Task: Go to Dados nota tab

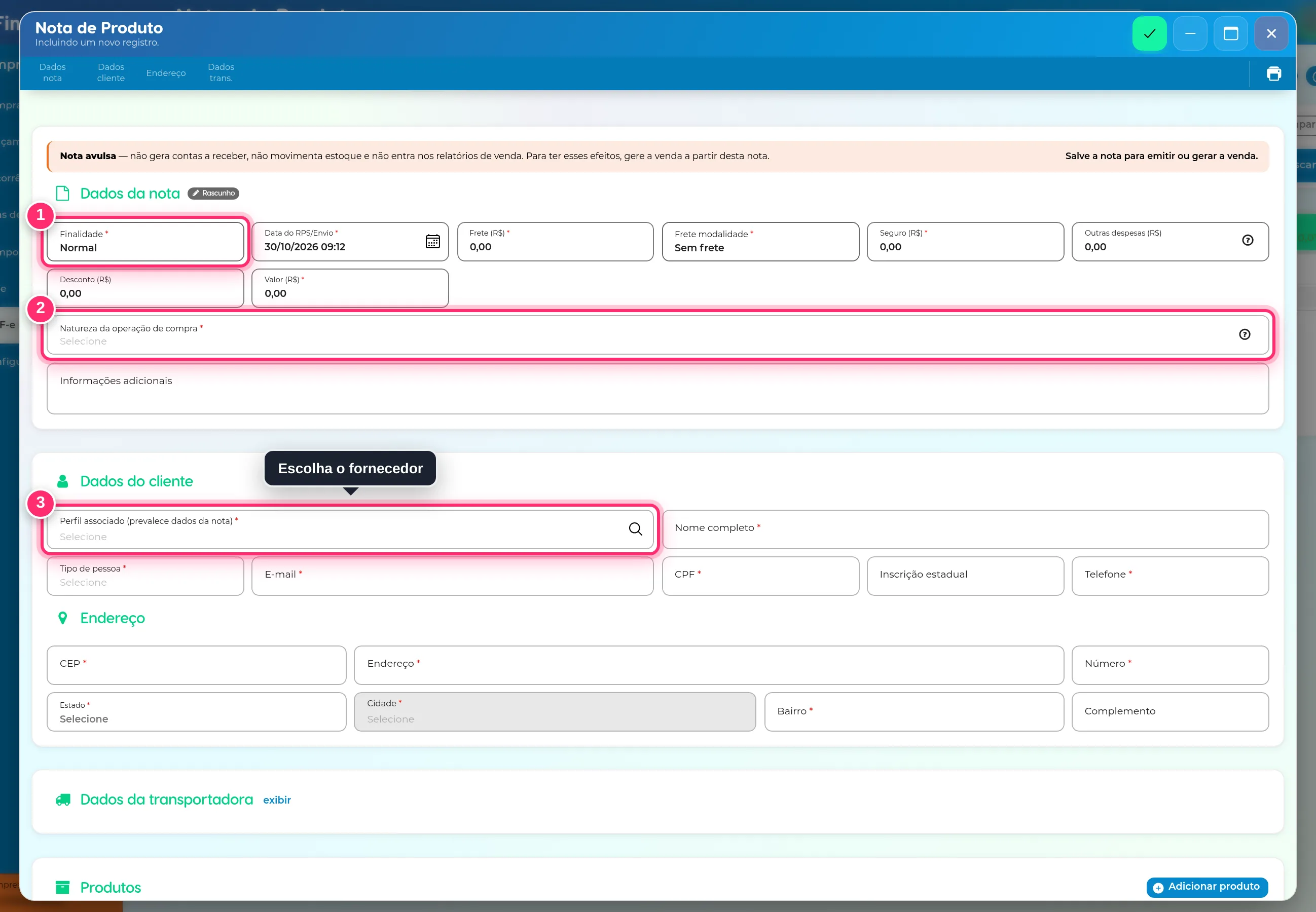Action: pos(53,72)
